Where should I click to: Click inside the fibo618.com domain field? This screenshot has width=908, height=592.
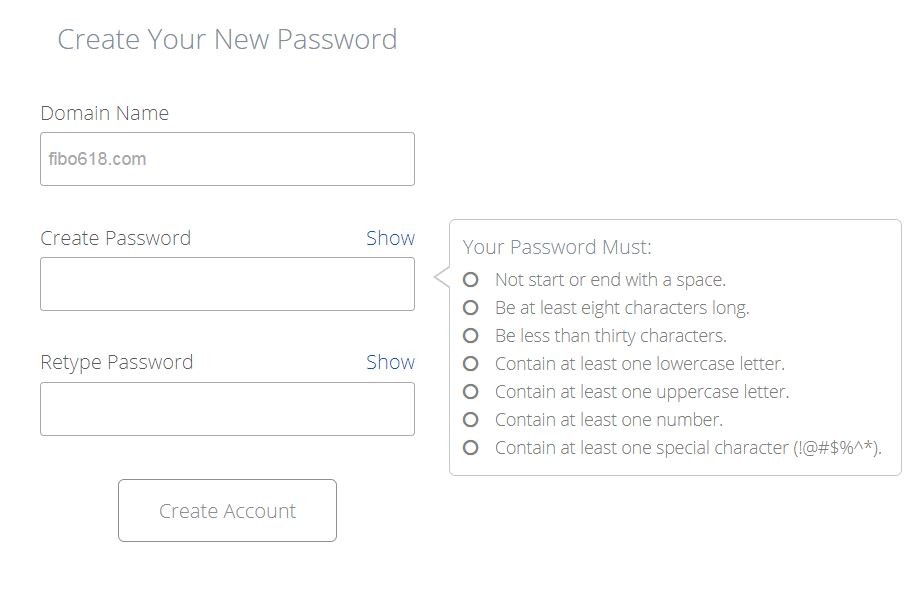227,158
